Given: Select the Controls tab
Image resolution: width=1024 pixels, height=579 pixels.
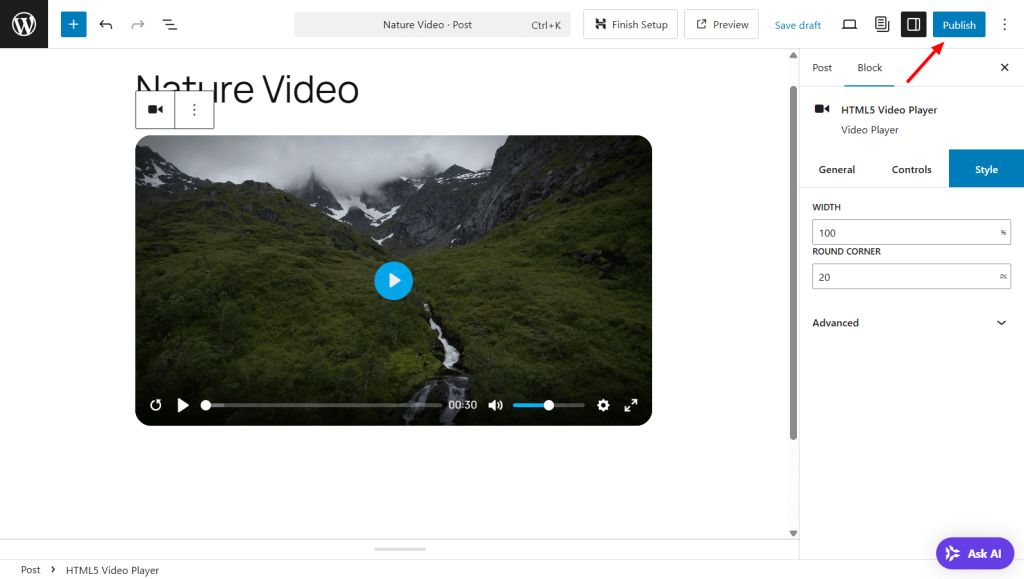Looking at the screenshot, I should coord(911,170).
